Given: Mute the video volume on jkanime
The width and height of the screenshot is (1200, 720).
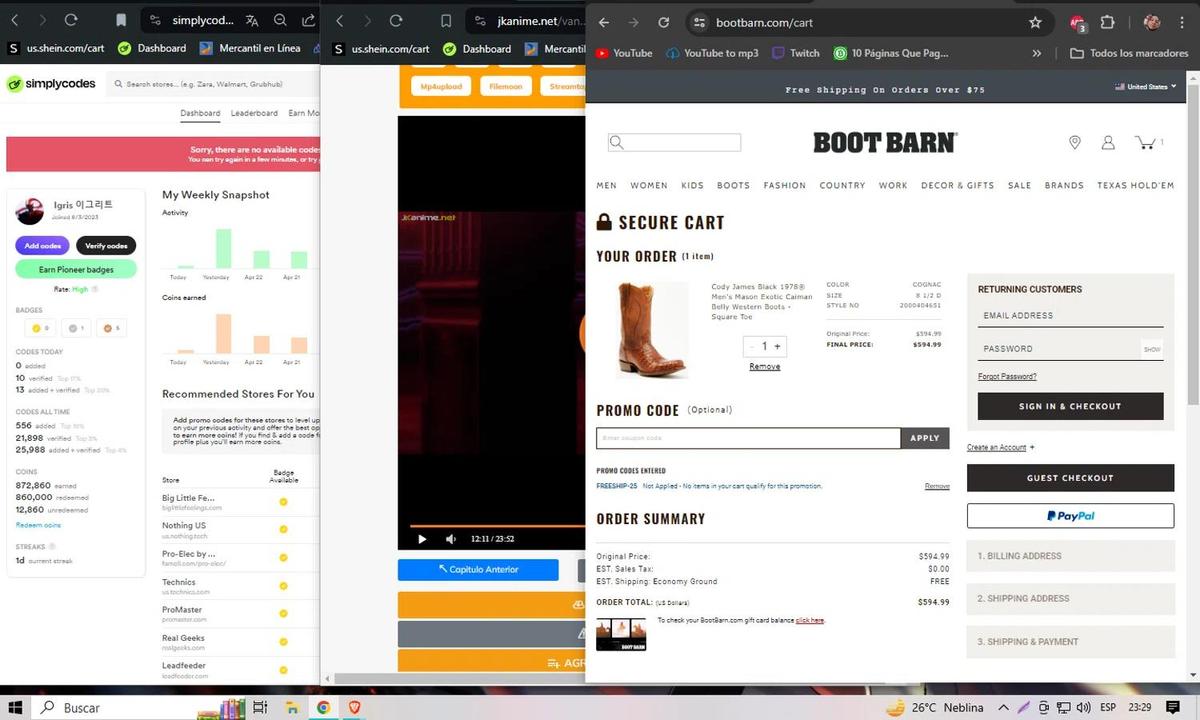Looking at the screenshot, I should (451, 539).
